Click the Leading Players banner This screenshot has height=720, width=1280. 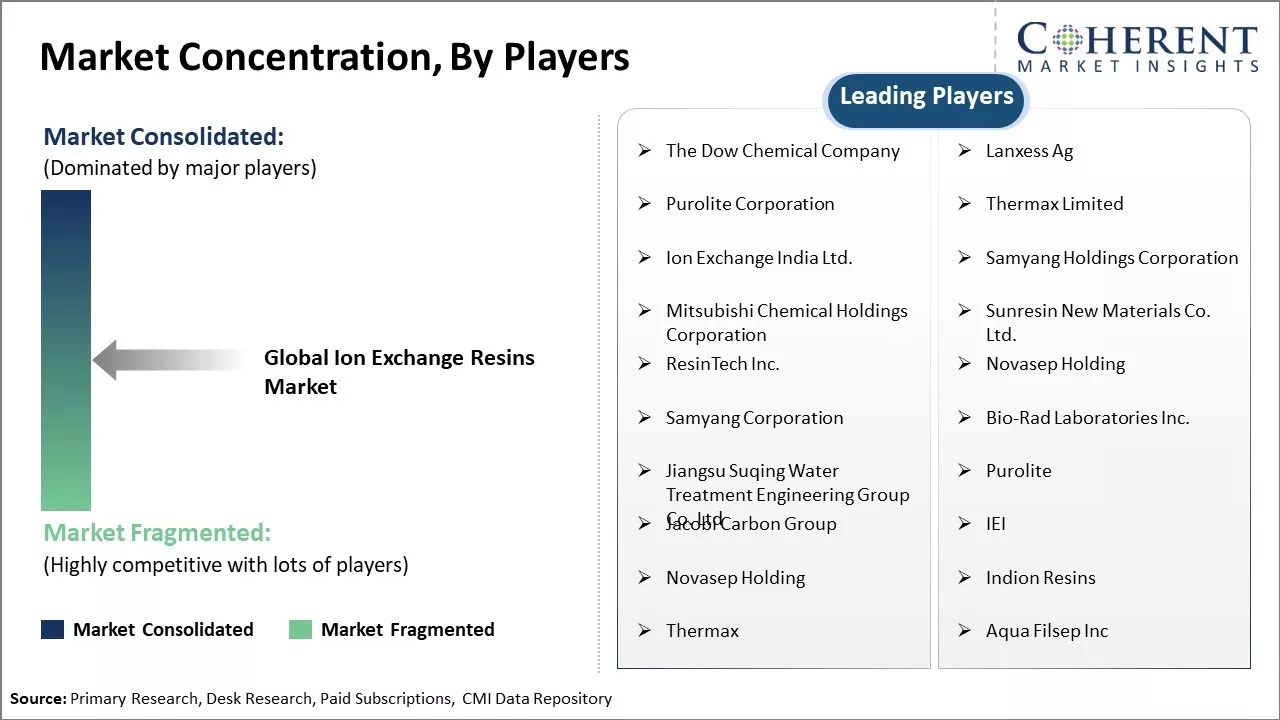(925, 96)
